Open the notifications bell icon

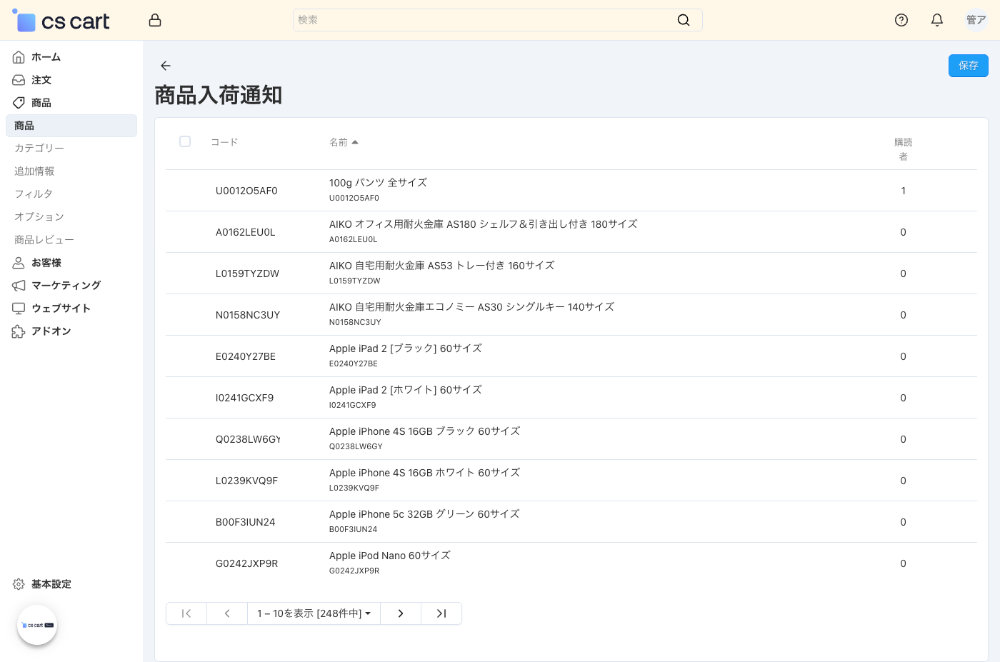[x=937, y=20]
